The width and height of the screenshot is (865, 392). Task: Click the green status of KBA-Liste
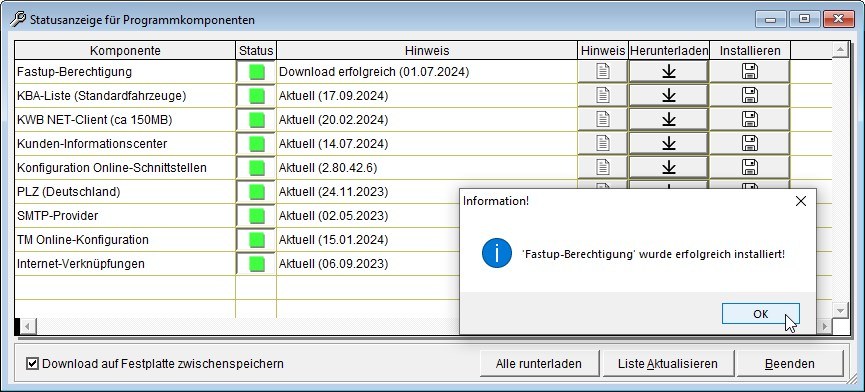coord(257,96)
